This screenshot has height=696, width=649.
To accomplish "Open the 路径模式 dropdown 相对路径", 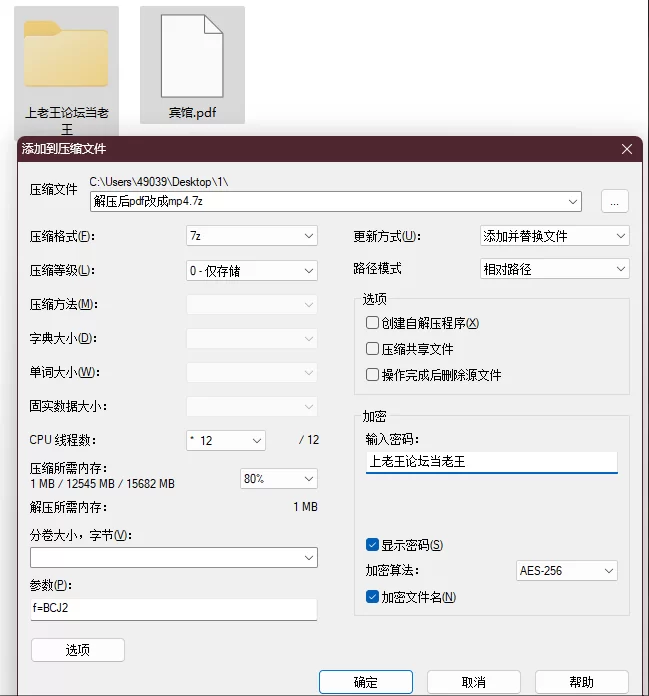I will point(554,269).
